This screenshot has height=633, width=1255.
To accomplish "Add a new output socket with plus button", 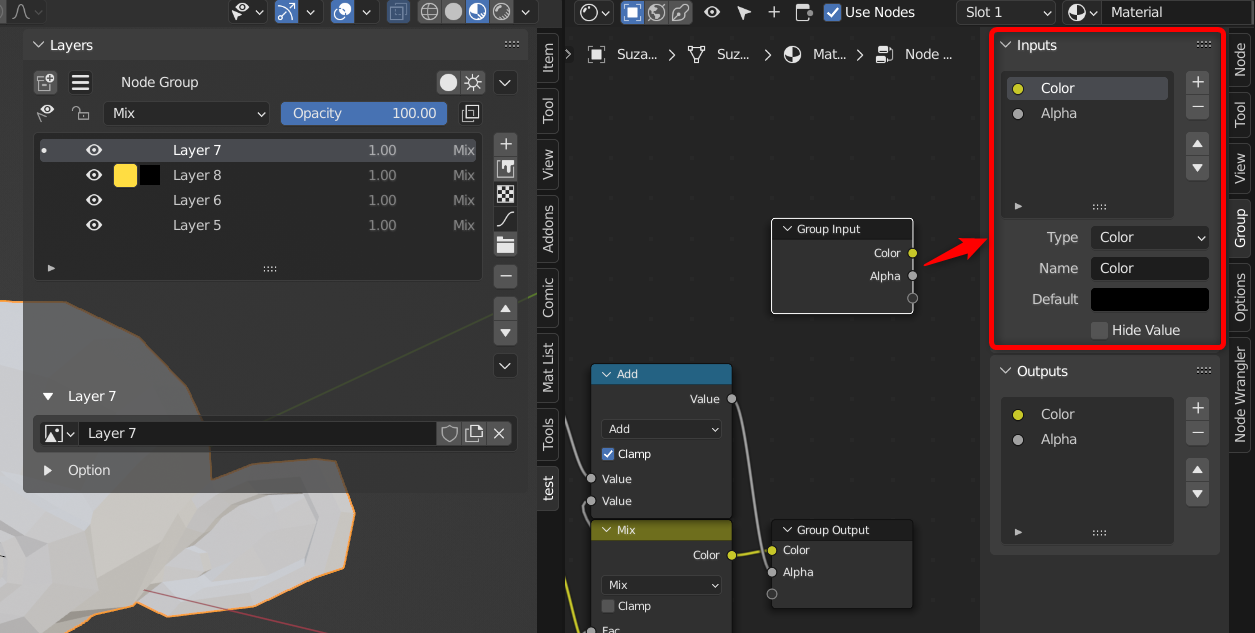I will 1198,408.
